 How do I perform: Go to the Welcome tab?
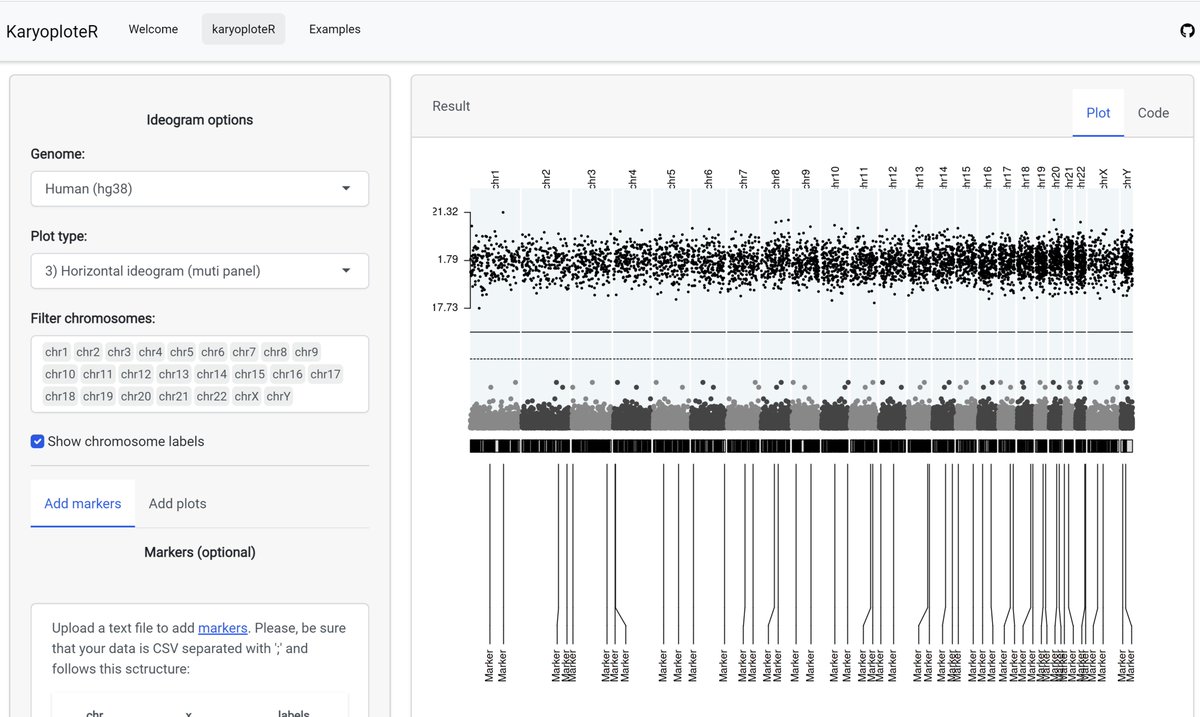click(x=153, y=29)
